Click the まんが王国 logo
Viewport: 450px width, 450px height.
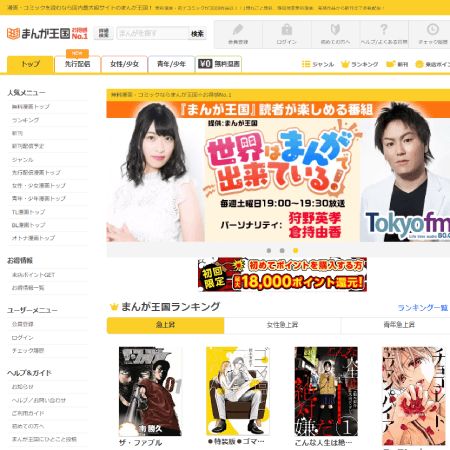[x=47, y=33]
